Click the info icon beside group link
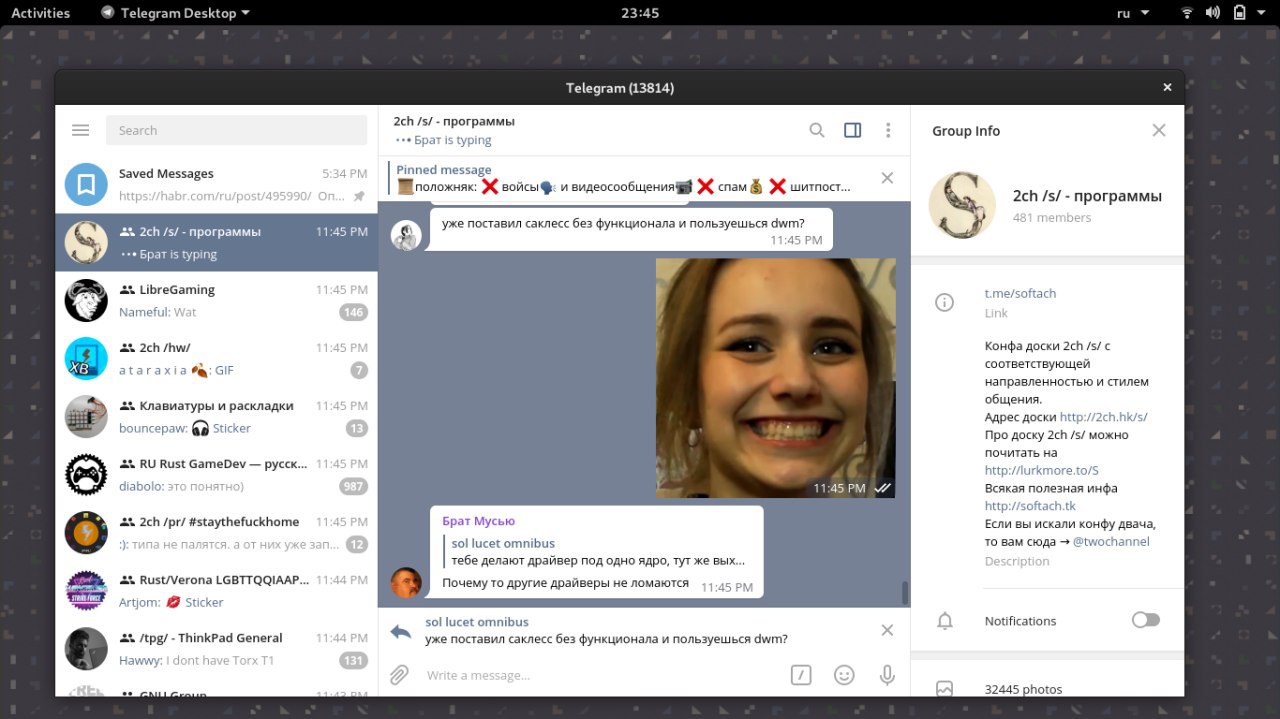1280x719 pixels. point(944,302)
